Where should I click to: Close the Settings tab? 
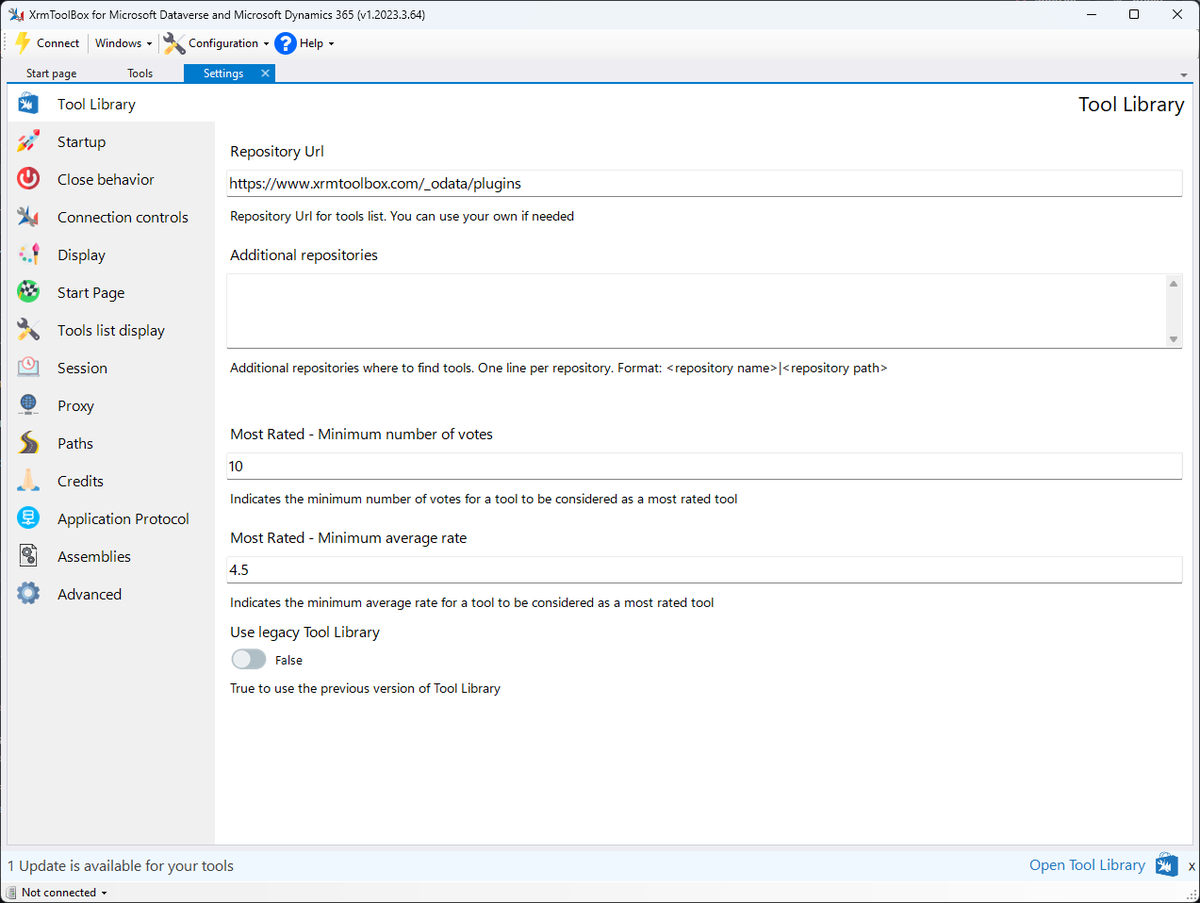(x=265, y=73)
